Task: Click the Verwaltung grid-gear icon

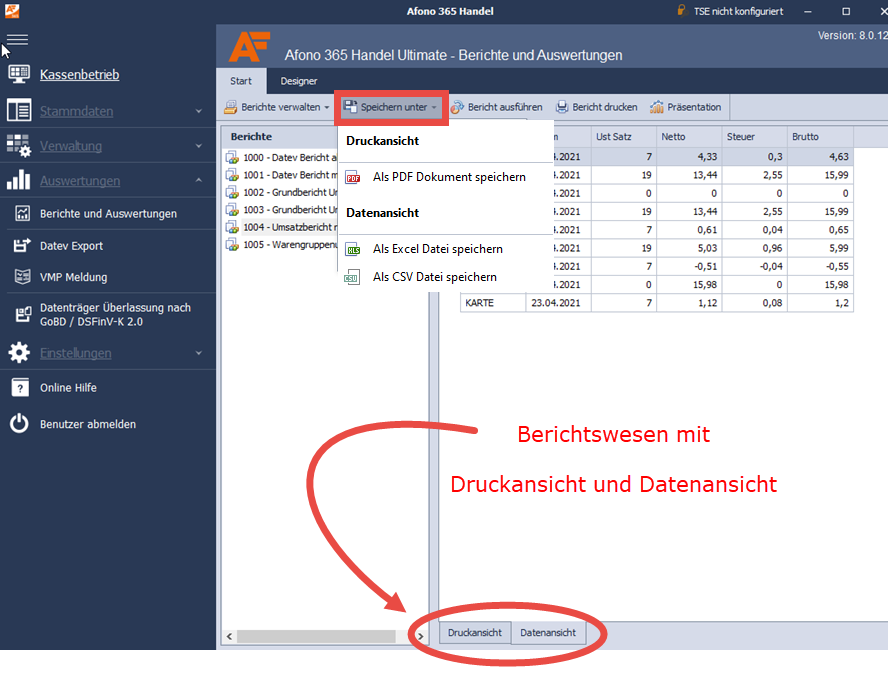Action: point(19,146)
